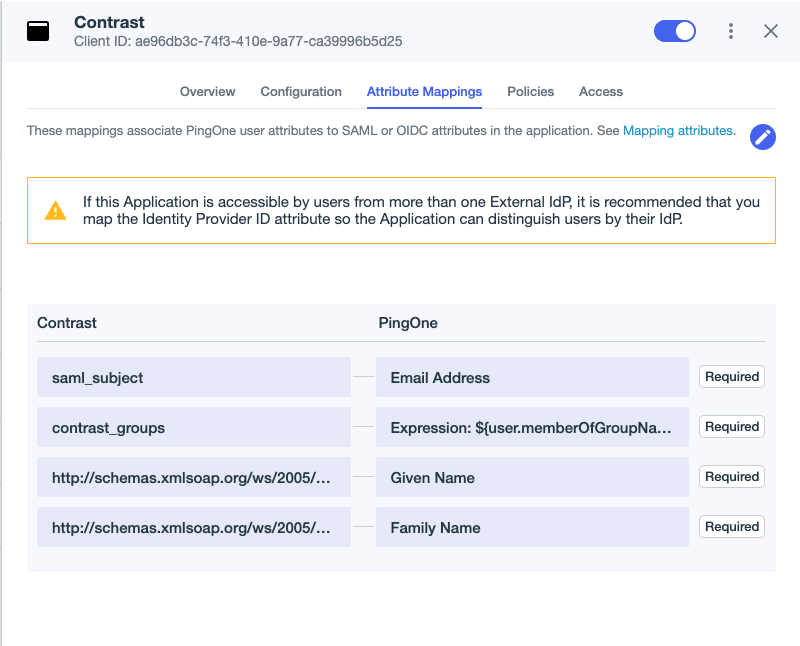Click the Contrast application icon

click(38, 31)
